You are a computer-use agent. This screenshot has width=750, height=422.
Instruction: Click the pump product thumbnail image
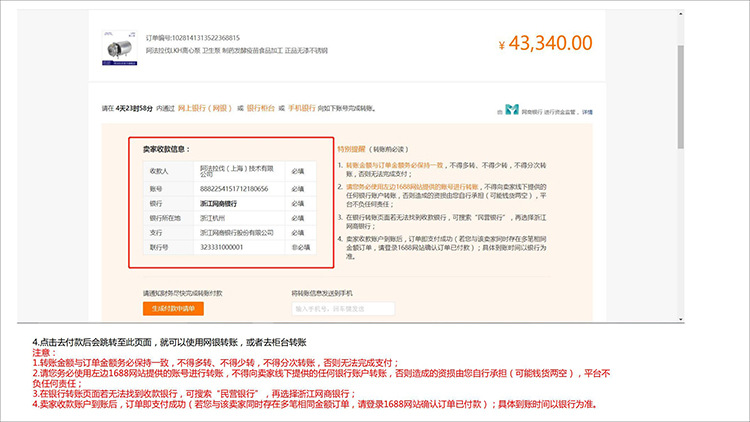point(120,48)
